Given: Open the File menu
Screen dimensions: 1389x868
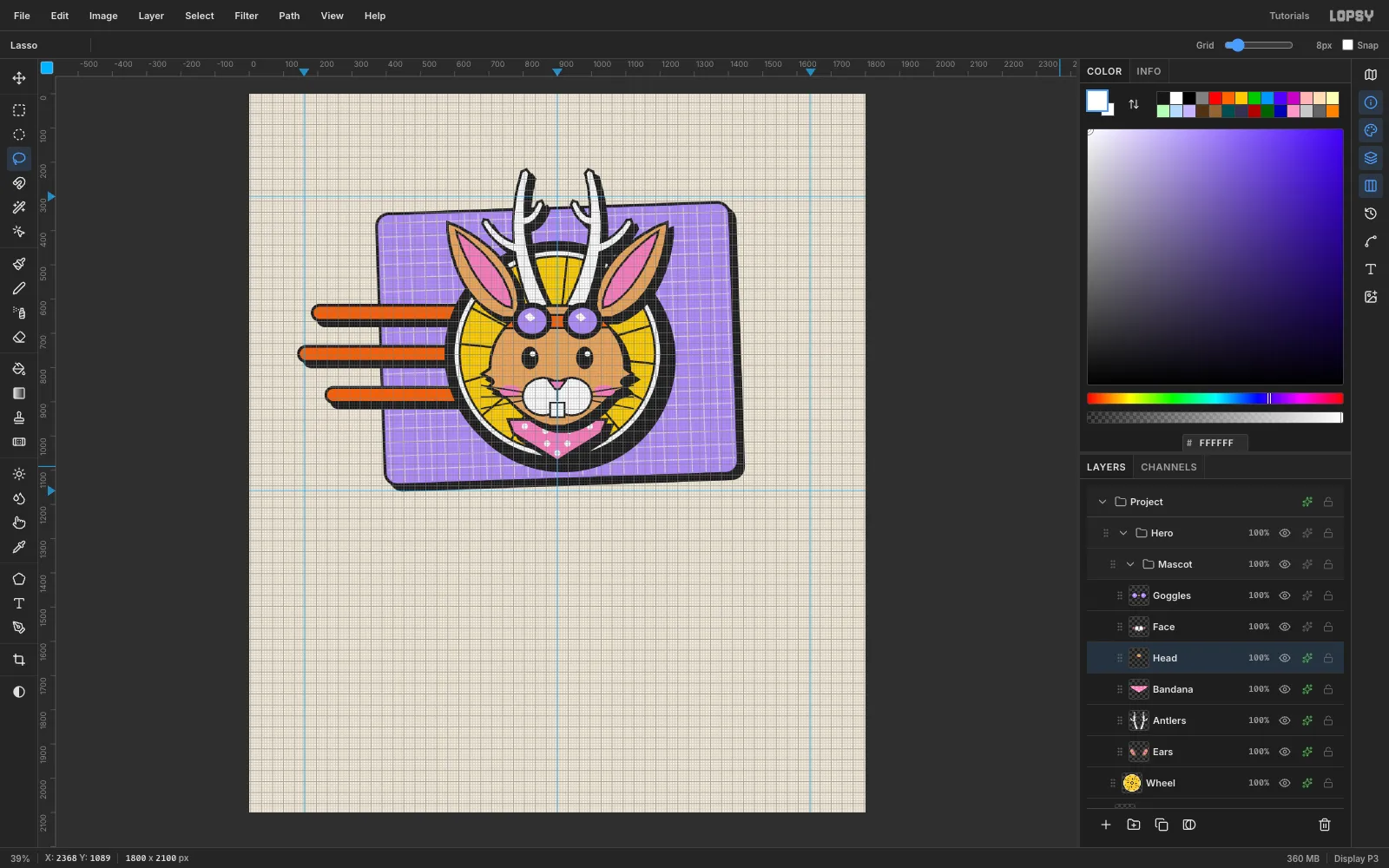Looking at the screenshot, I should (x=22, y=16).
